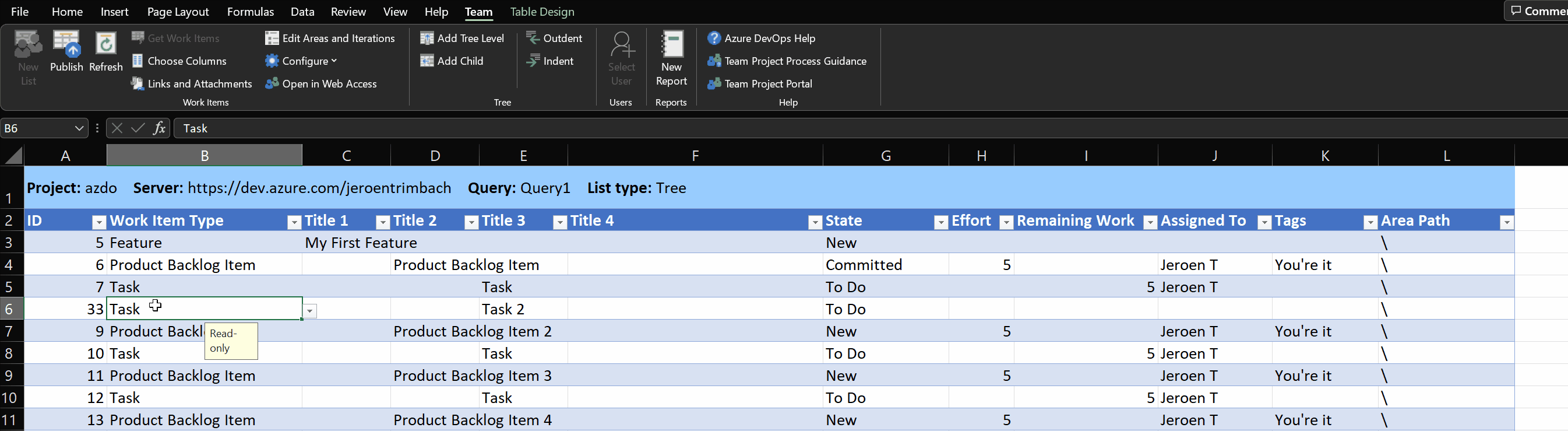
Task: Select cell with My First Feature
Action: pos(346,243)
